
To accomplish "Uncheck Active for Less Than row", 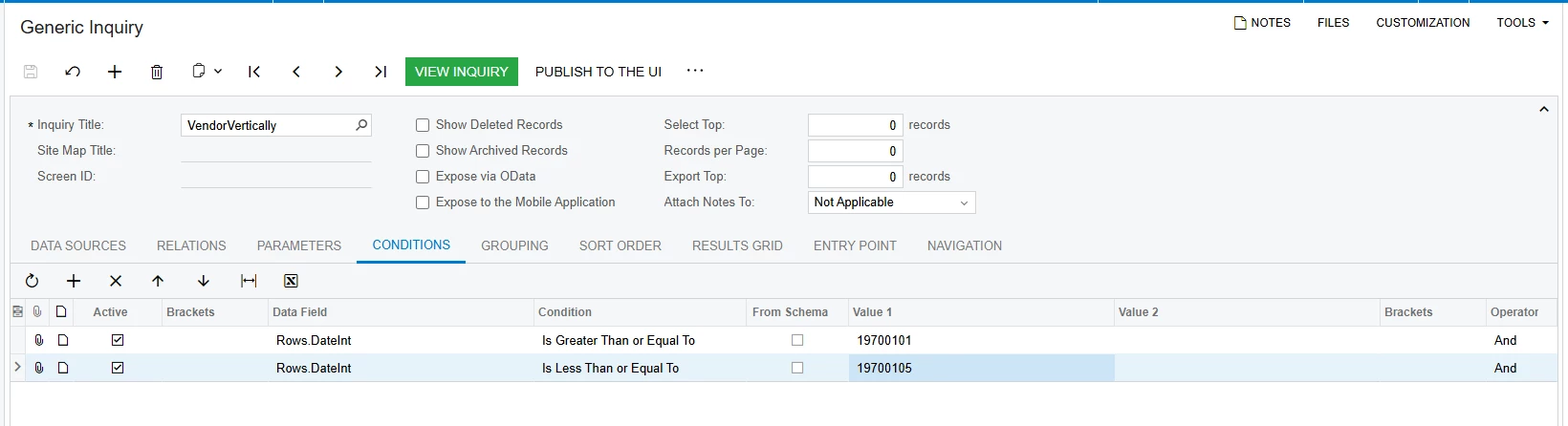I will click(x=118, y=368).
